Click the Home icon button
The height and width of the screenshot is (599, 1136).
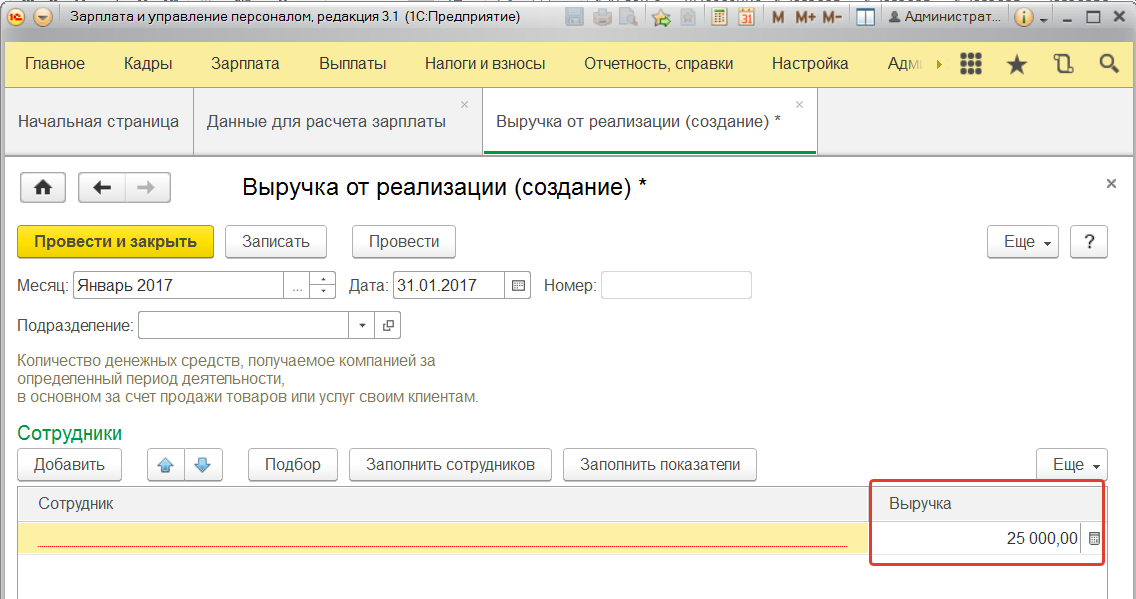(x=43, y=188)
